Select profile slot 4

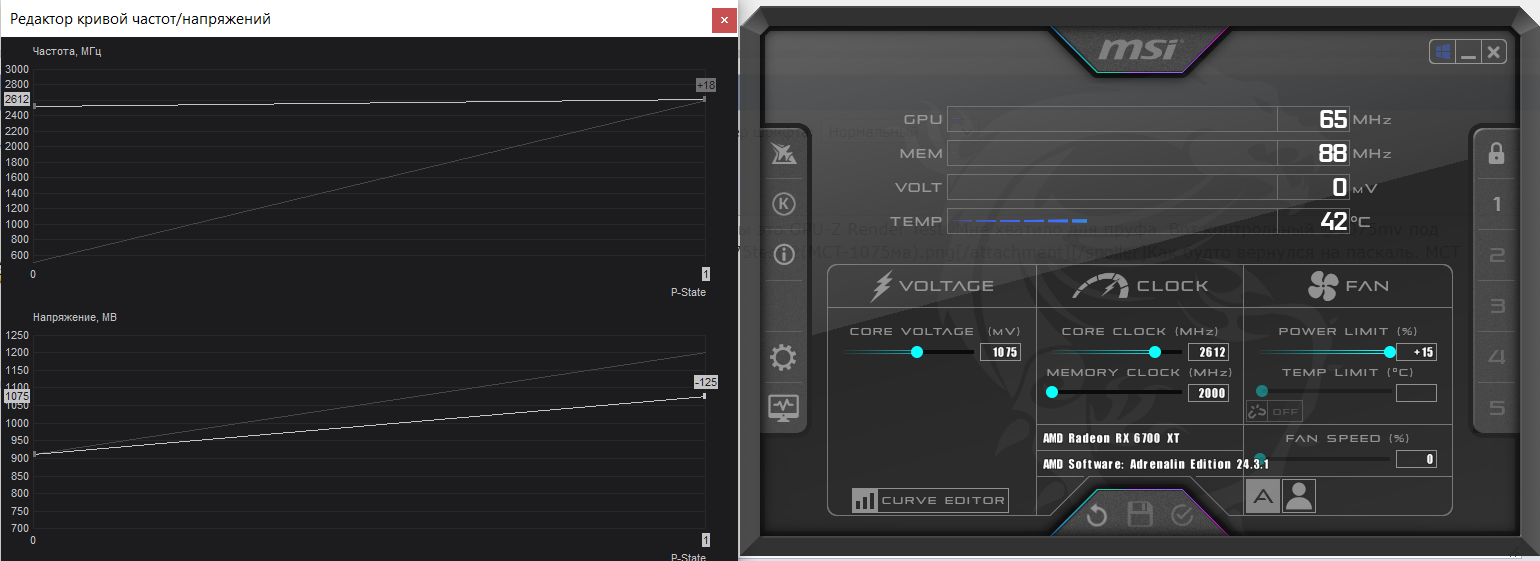(1496, 357)
